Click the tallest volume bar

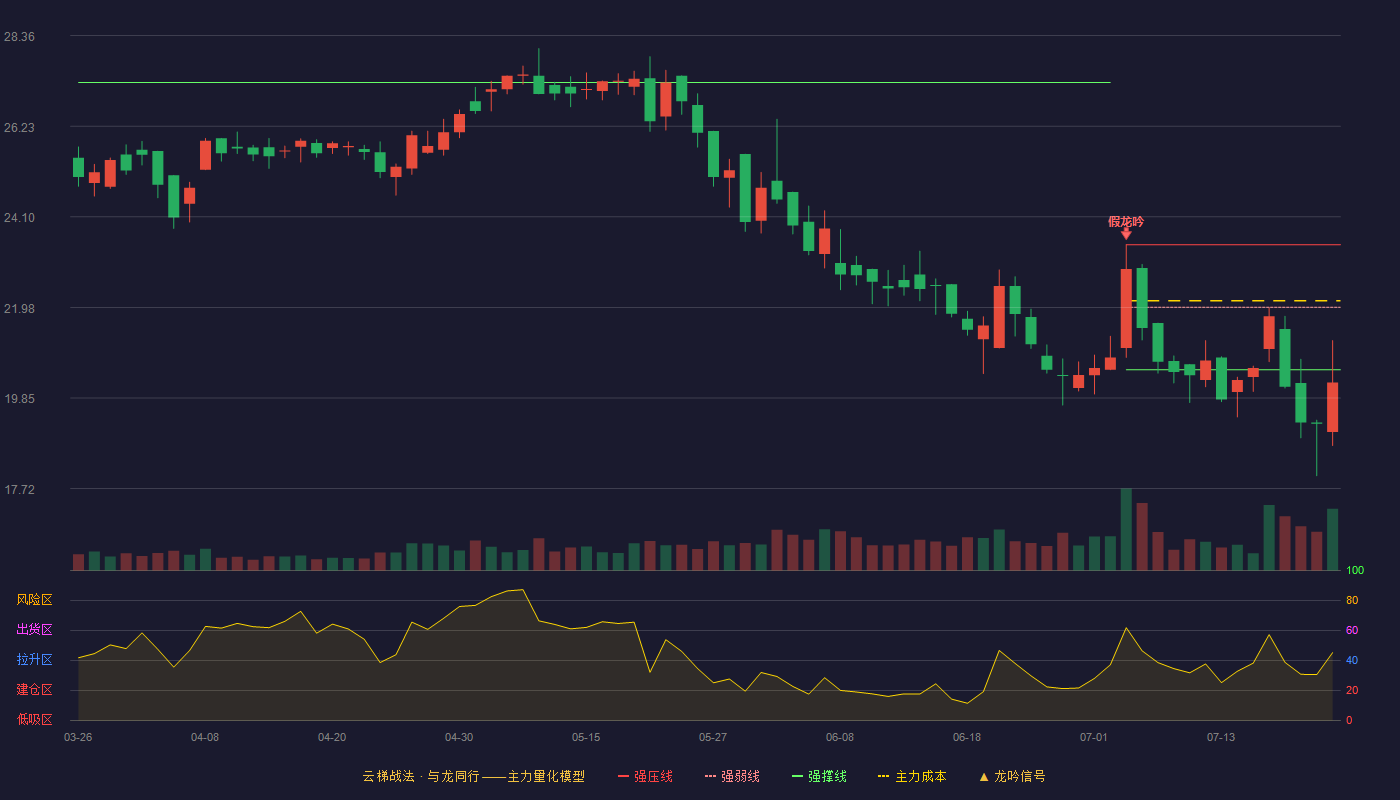(1126, 529)
